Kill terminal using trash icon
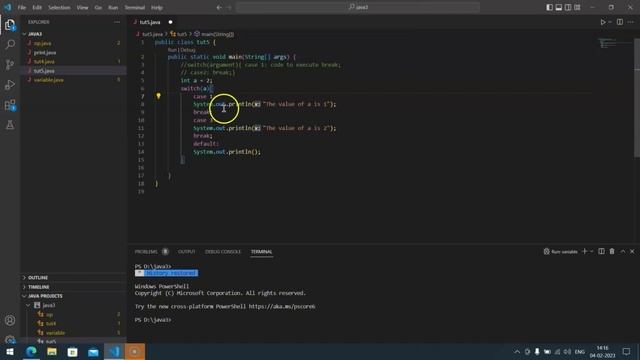 click(612, 251)
